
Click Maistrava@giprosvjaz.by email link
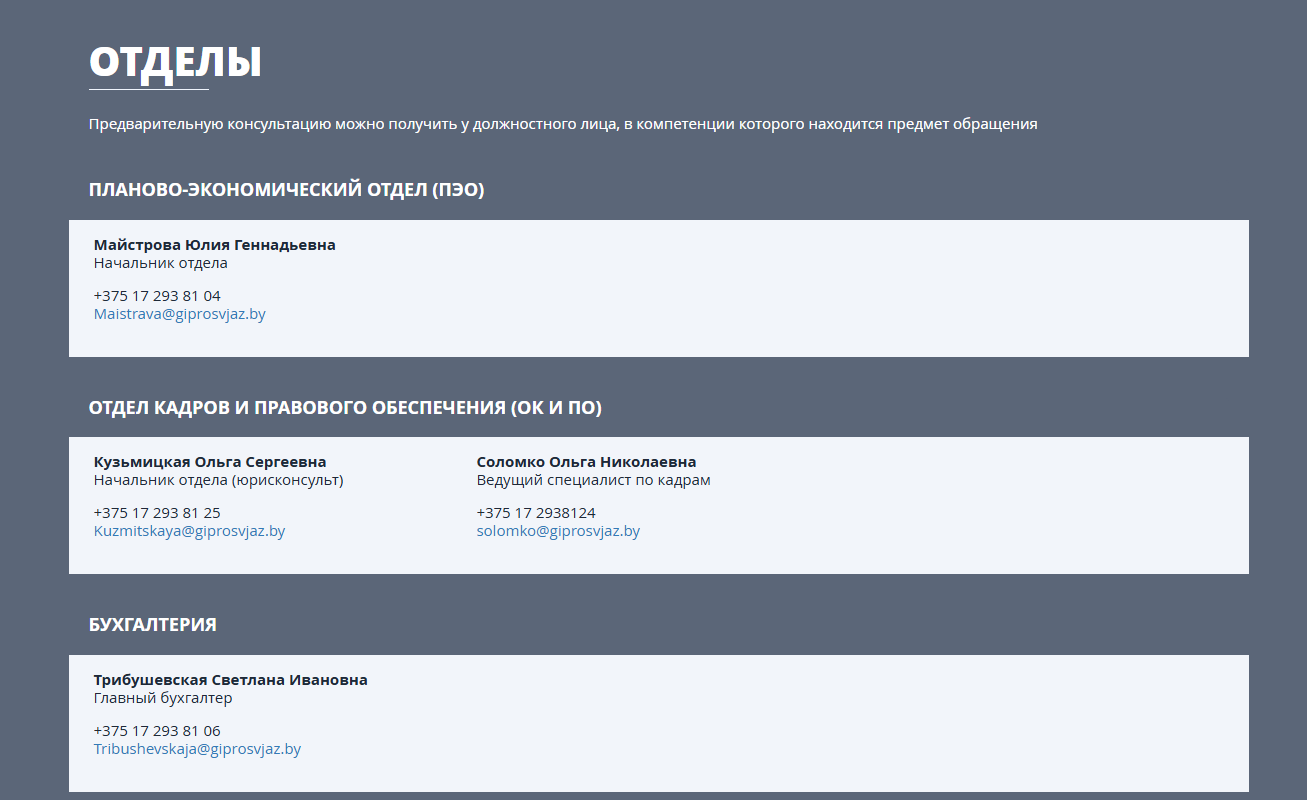(179, 314)
